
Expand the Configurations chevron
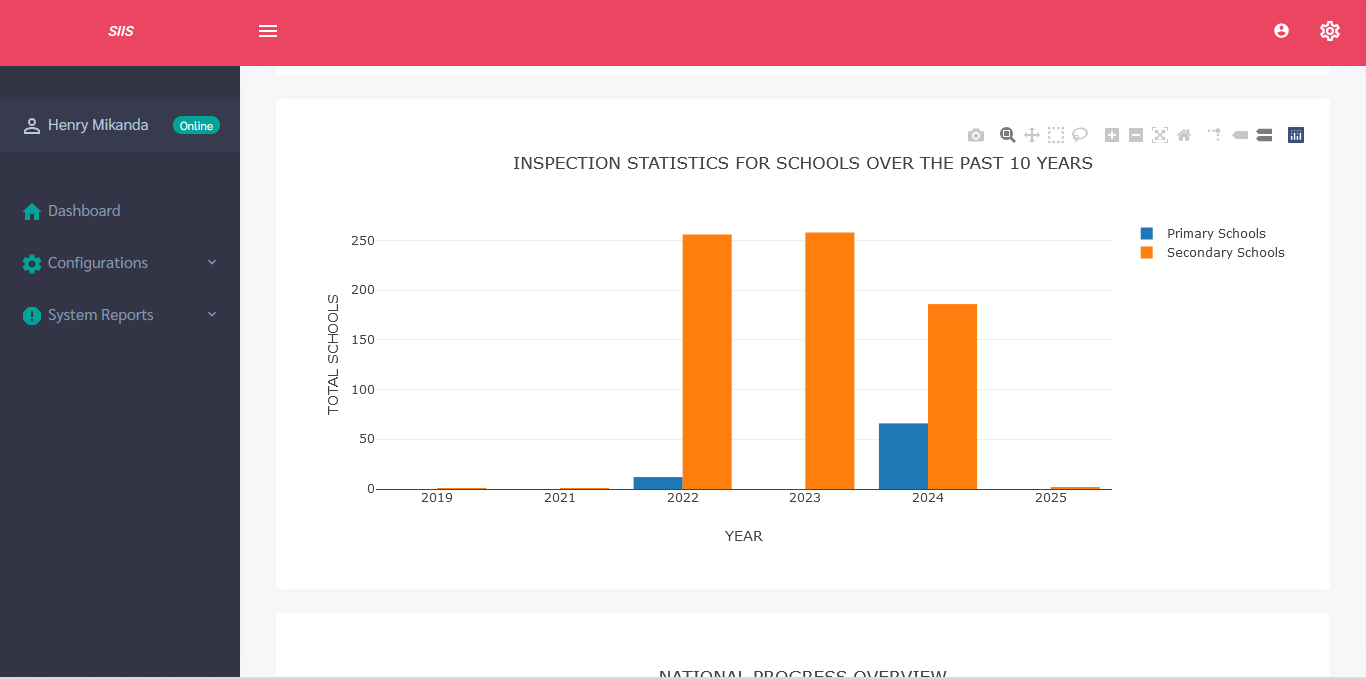click(x=212, y=262)
